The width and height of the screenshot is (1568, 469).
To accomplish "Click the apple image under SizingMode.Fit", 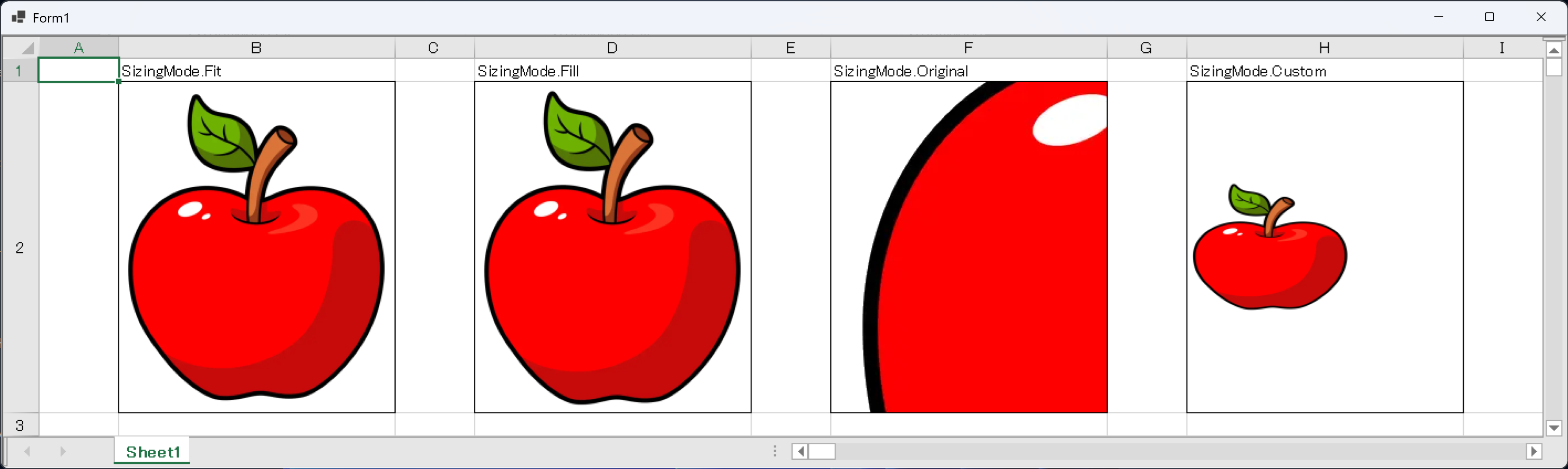I will (x=256, y=247).
